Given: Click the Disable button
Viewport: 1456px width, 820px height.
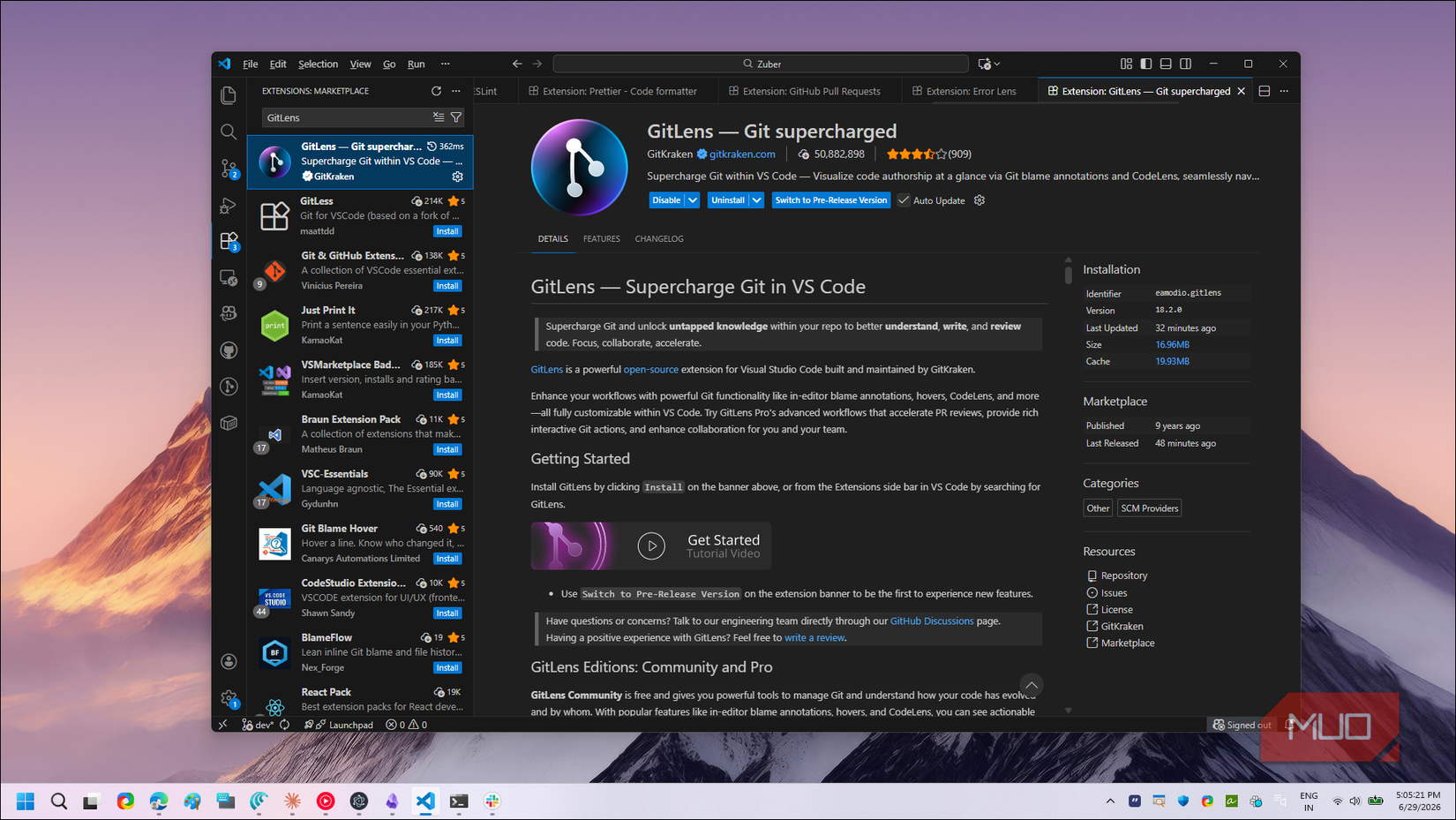Looking at the screenshot, I should click(x=666, y=200).
